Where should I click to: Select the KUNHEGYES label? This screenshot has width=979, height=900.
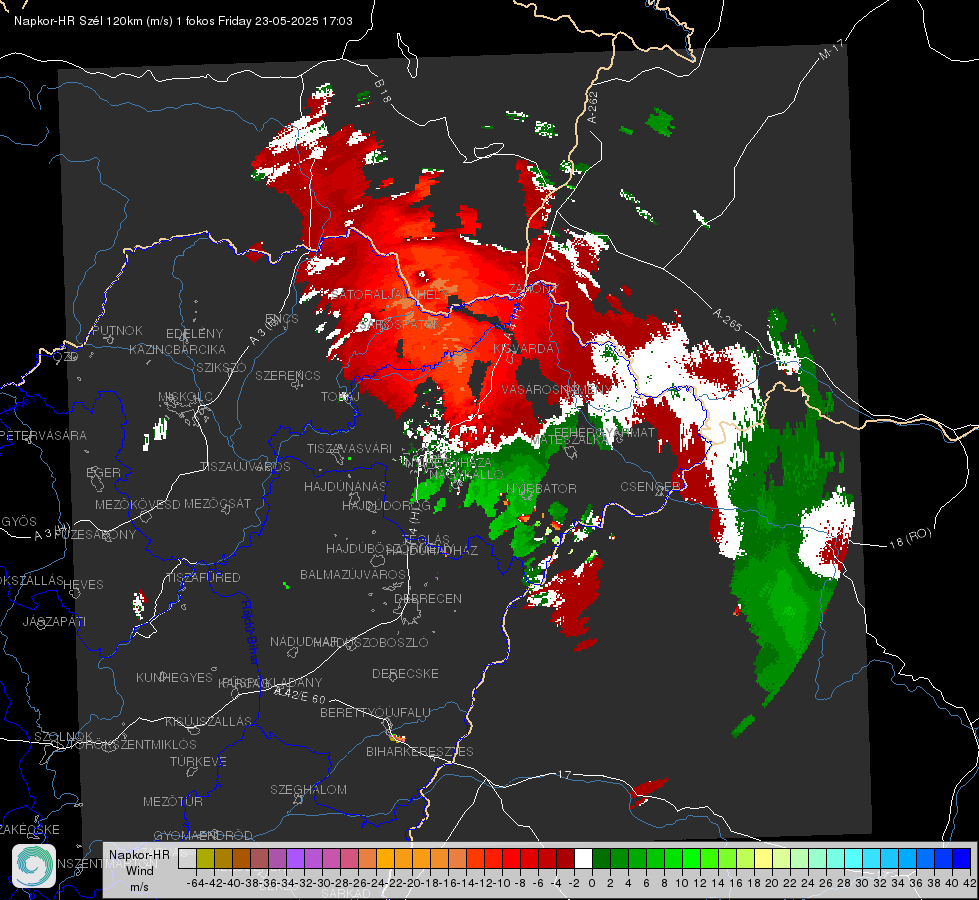174,677
